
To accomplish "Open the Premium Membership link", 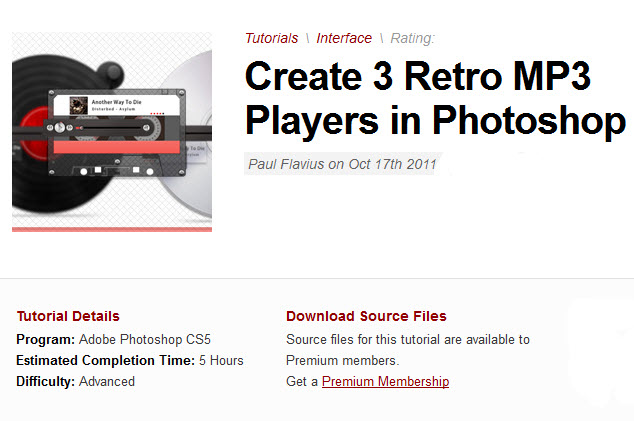I will (385, 381).
